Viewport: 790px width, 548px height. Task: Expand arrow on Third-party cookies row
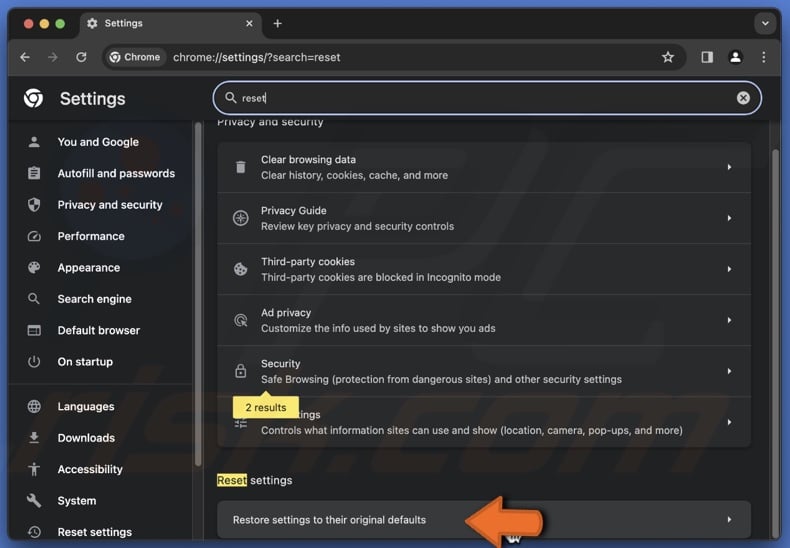(x=729, y=269)
